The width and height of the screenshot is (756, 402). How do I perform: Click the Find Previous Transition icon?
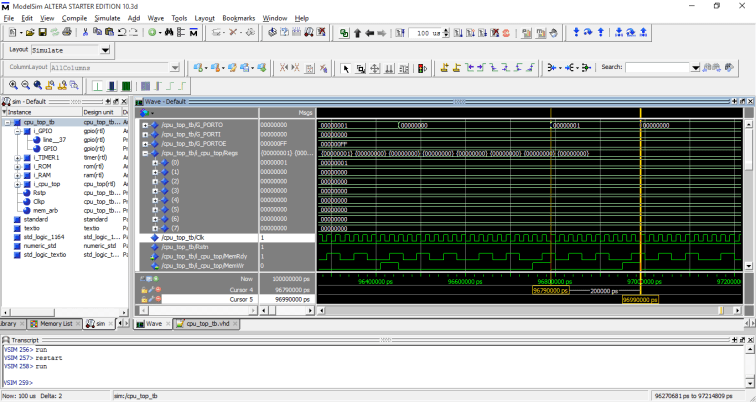click(469, 68)
